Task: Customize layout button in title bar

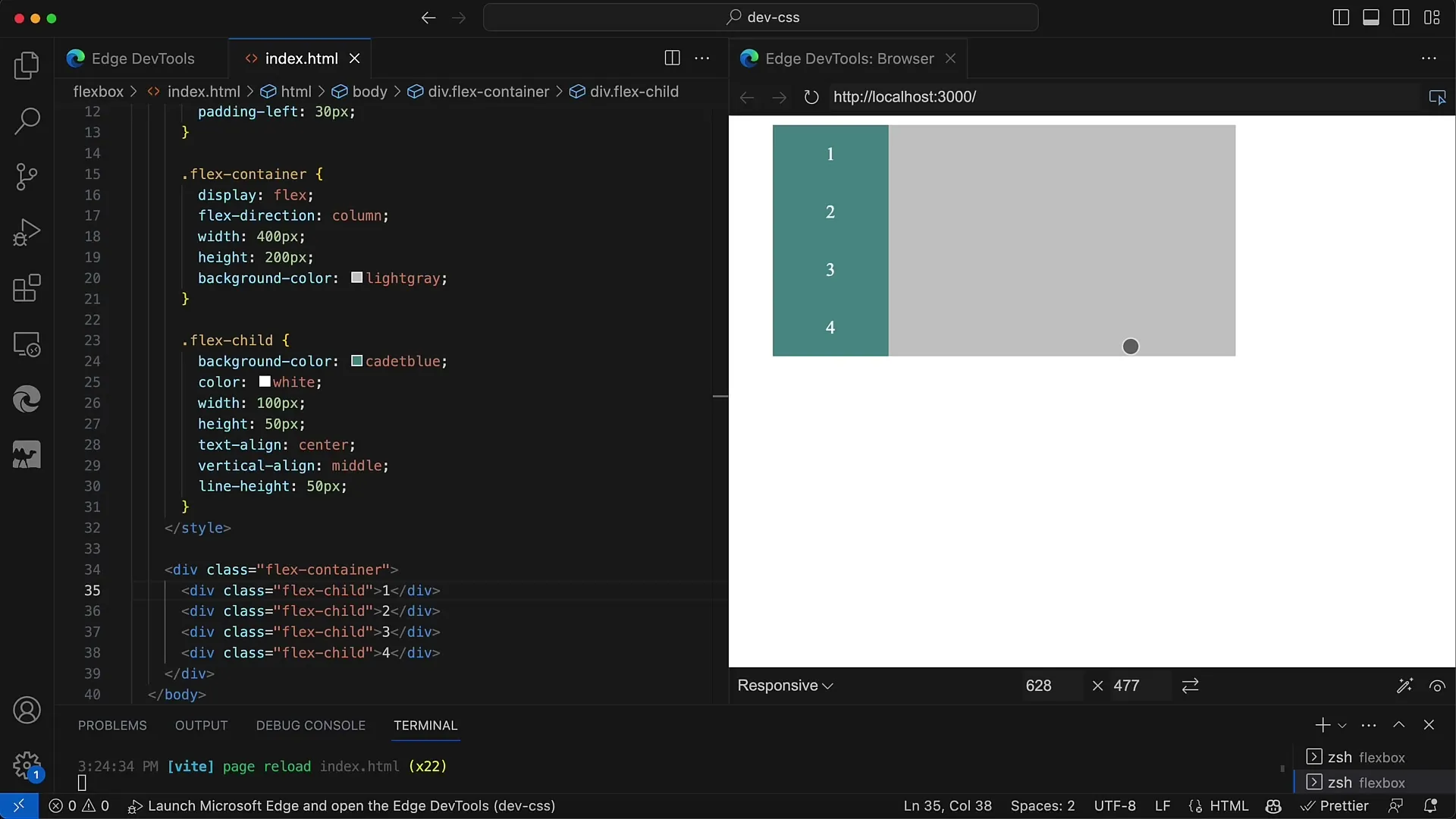Action: pos(1432,17)
